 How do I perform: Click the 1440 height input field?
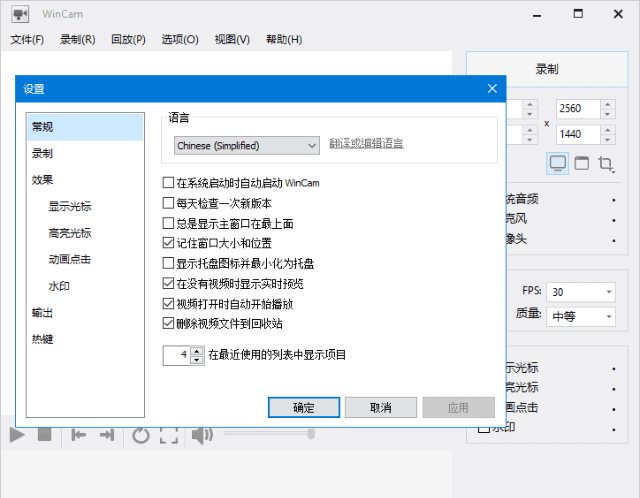click(578, 135)
